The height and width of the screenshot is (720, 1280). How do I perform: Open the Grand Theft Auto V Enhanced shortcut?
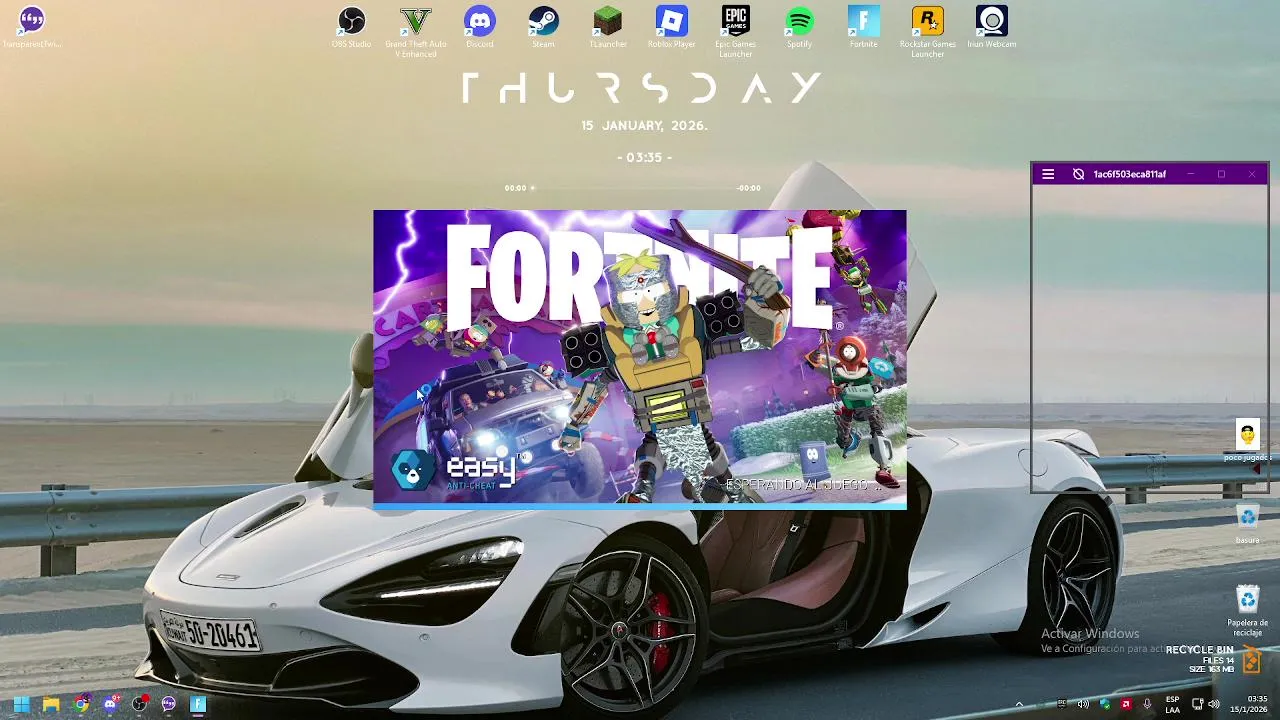[416, 32]
